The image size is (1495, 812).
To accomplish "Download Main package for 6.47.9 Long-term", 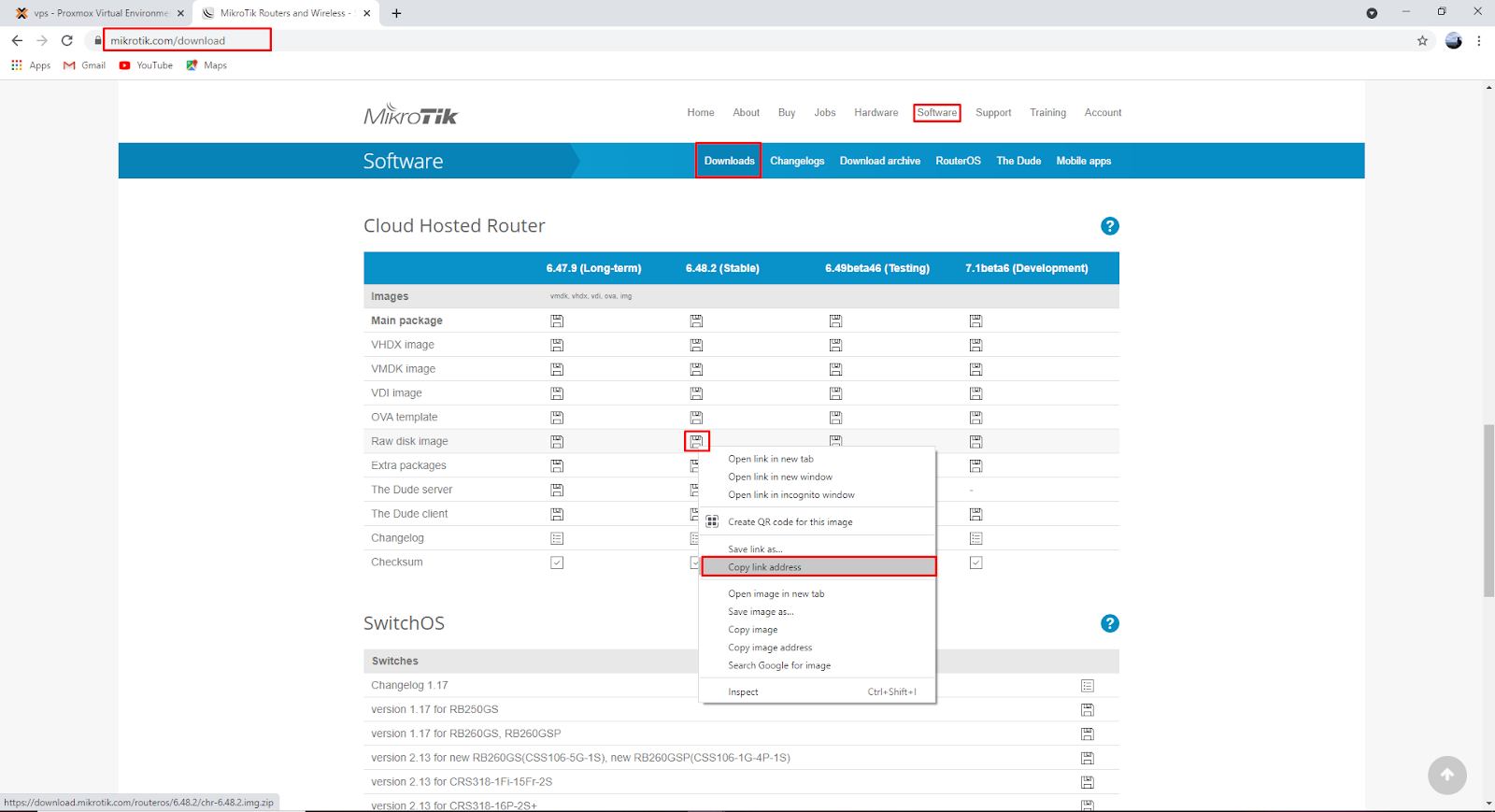I will click(x=557, y=321).
